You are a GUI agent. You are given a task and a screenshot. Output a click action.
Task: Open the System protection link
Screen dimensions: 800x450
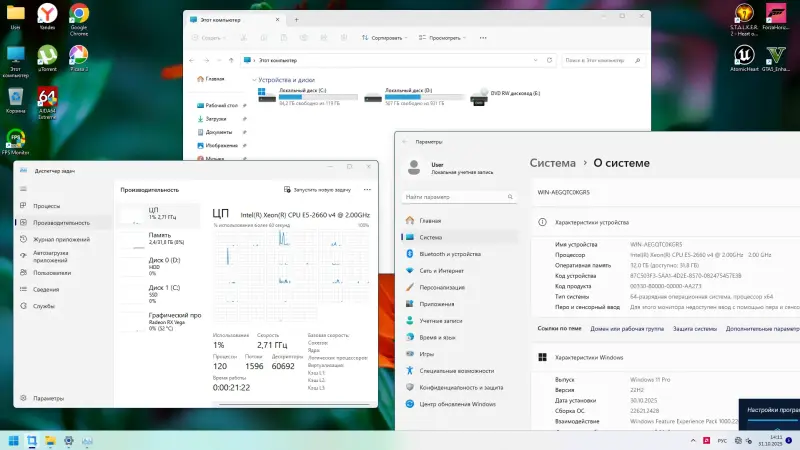pos(694,328)
